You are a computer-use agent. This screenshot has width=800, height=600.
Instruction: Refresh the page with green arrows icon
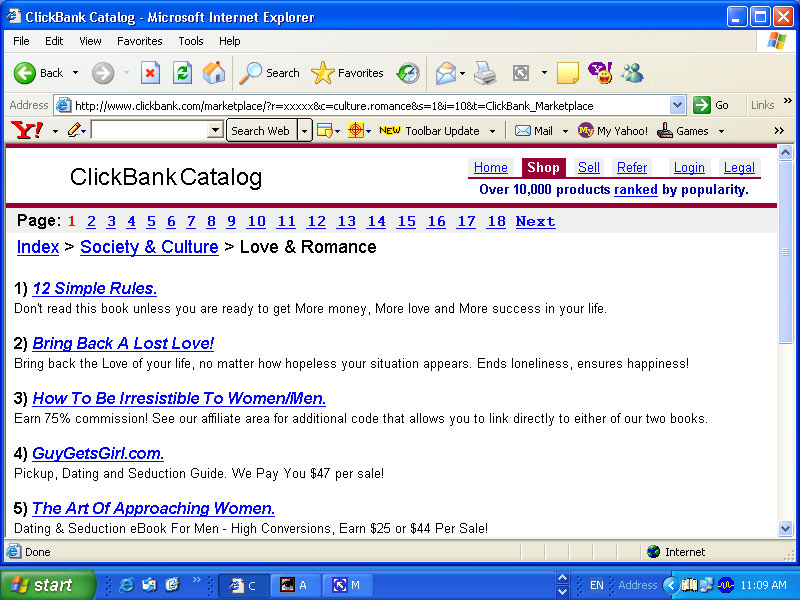pos(182,73)
